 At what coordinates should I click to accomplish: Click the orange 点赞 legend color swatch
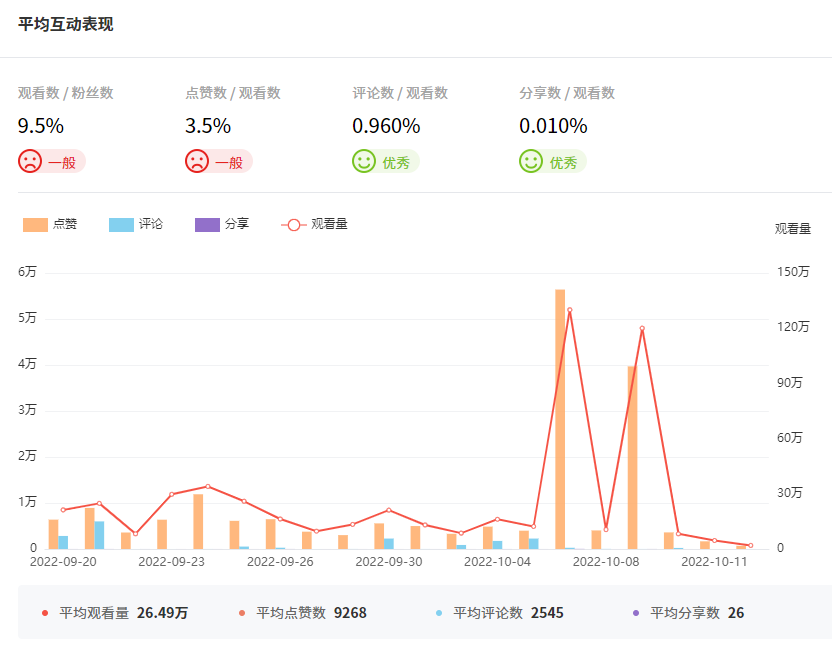tap(35, 225)
